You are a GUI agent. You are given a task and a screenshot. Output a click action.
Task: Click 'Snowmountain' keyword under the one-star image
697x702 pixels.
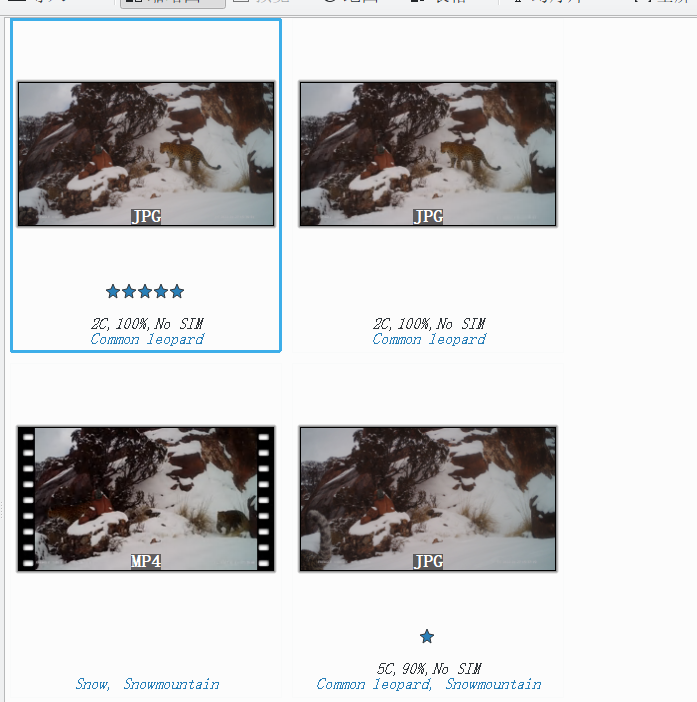493,685
